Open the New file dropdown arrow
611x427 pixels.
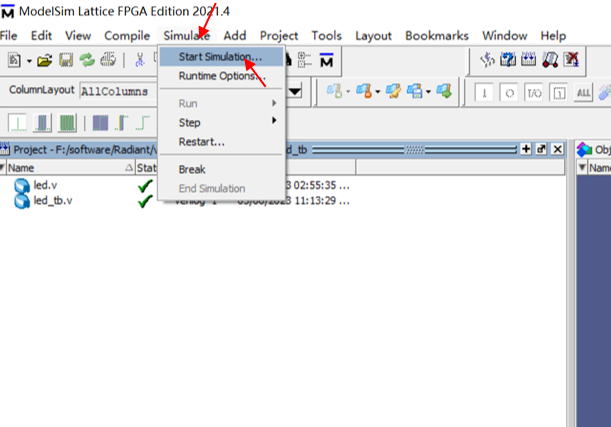click(x=29, y=61)
